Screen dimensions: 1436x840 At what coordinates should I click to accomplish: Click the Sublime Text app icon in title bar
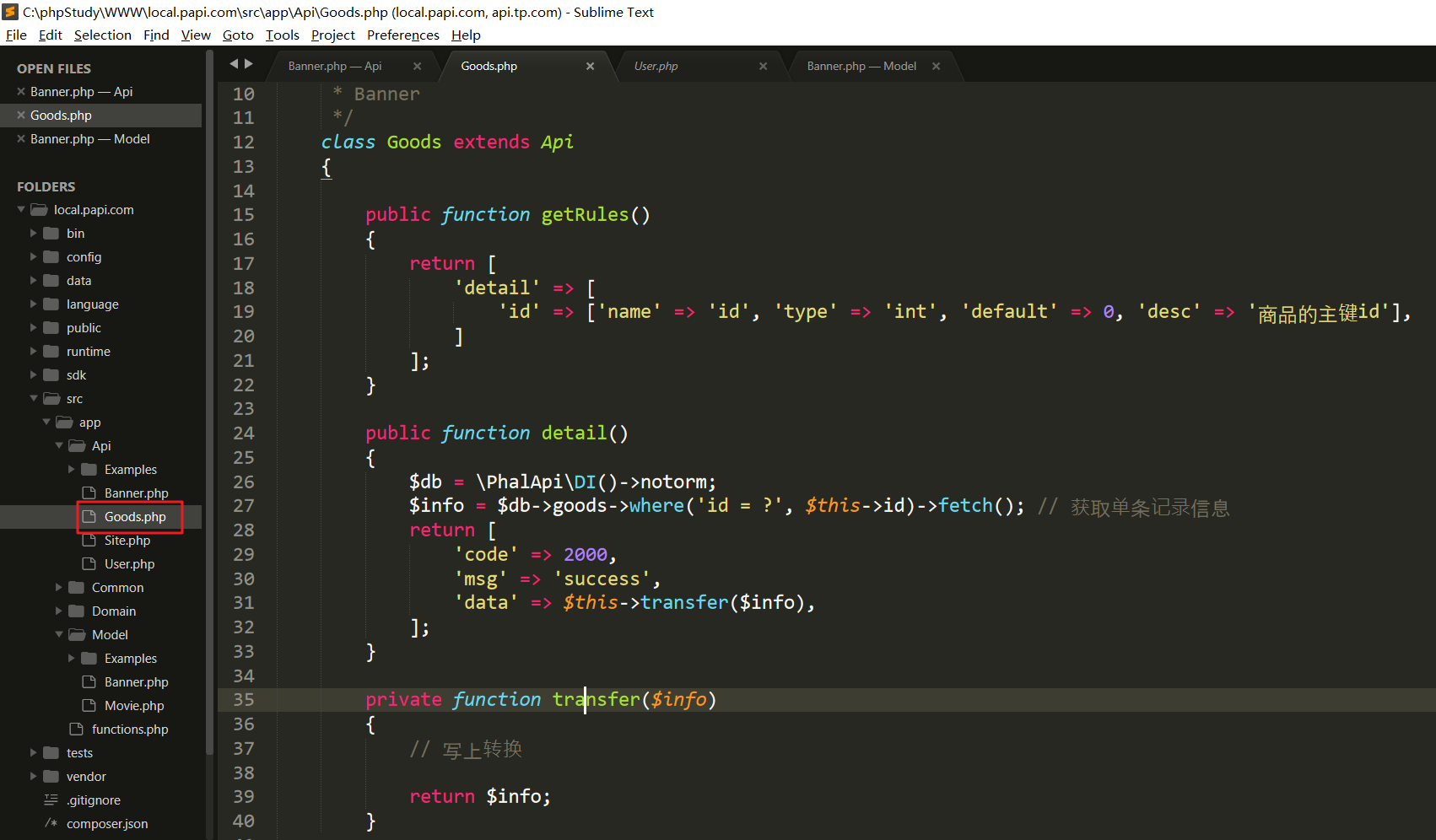pos(10,12)
